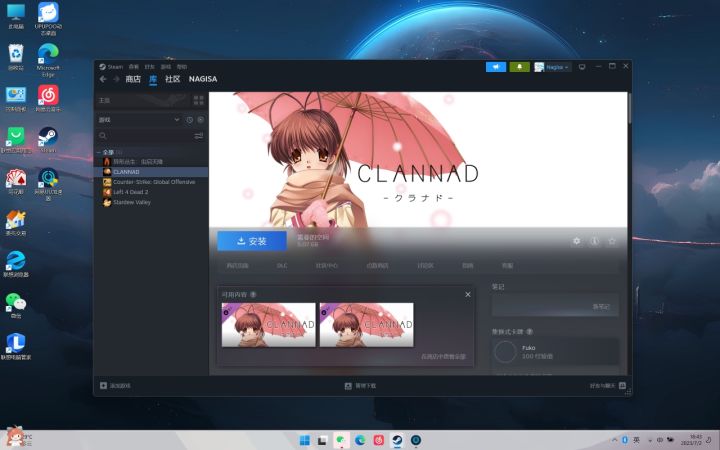This screenshot has height=450, width=720.
Task: Switch to the 商店 store tab
Action: [133, 79]
